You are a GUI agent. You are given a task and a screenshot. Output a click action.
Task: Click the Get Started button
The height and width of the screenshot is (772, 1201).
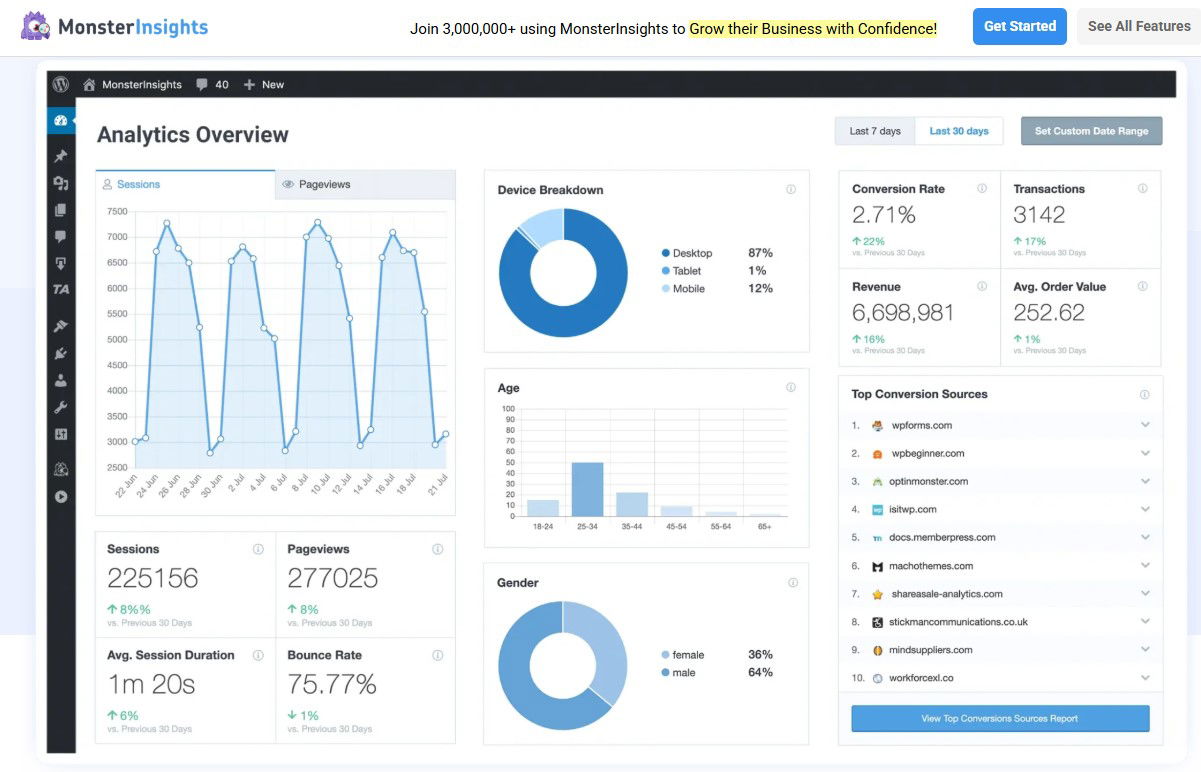point(1019,26)
